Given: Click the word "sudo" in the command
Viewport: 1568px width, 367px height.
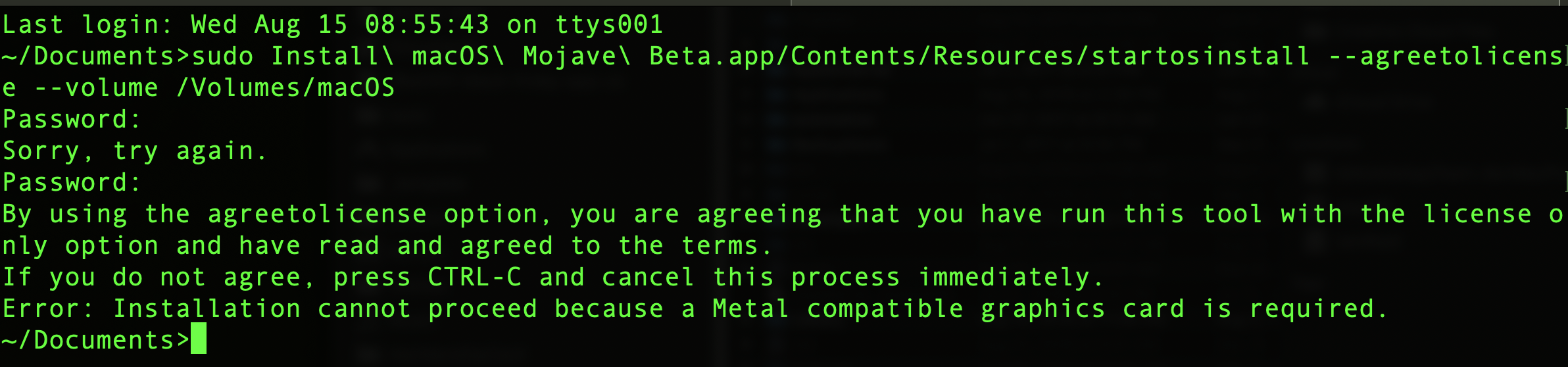Looking at the screenshot, I should (x=222, y=57).
